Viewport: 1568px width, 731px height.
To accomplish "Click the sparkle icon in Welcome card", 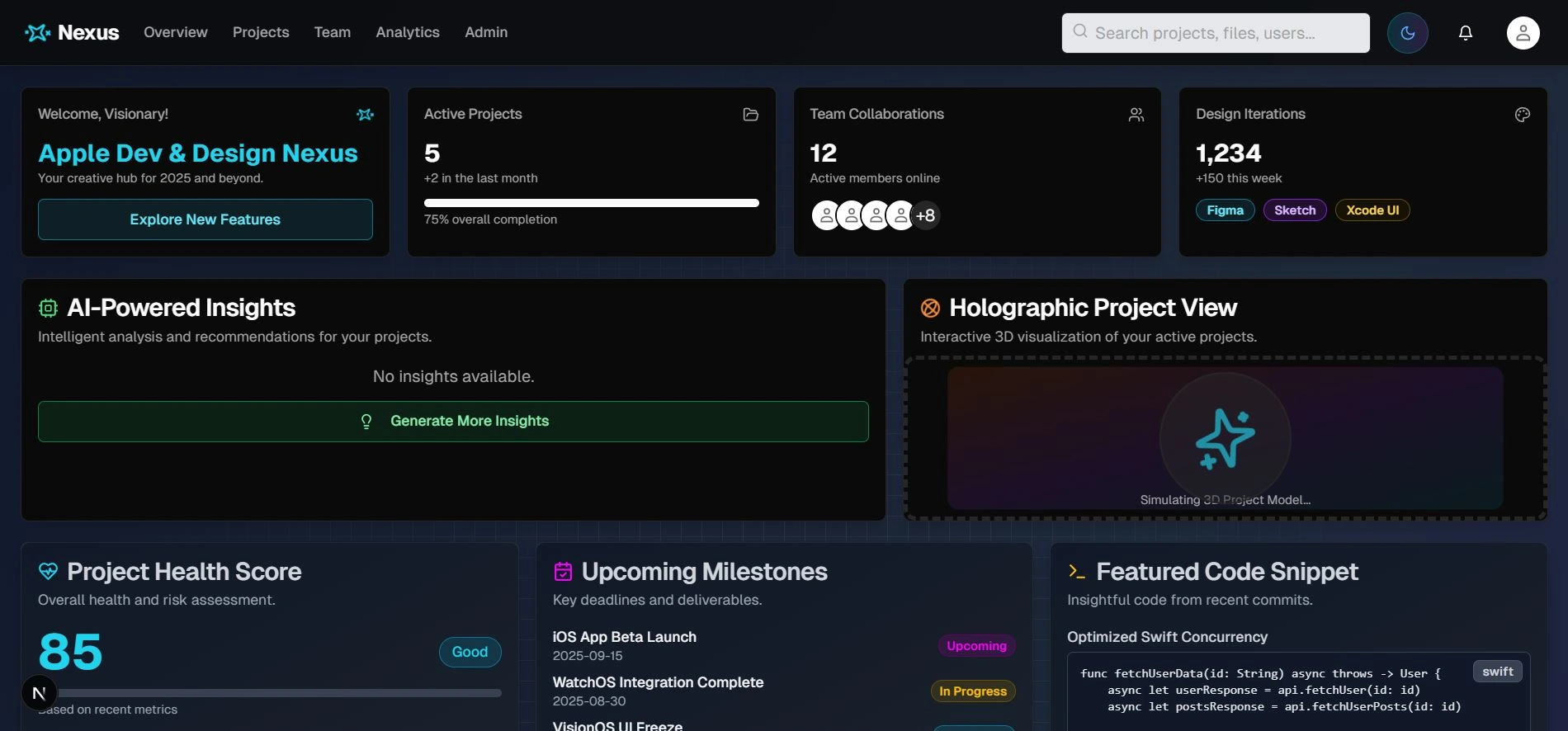I will (365, 115).
